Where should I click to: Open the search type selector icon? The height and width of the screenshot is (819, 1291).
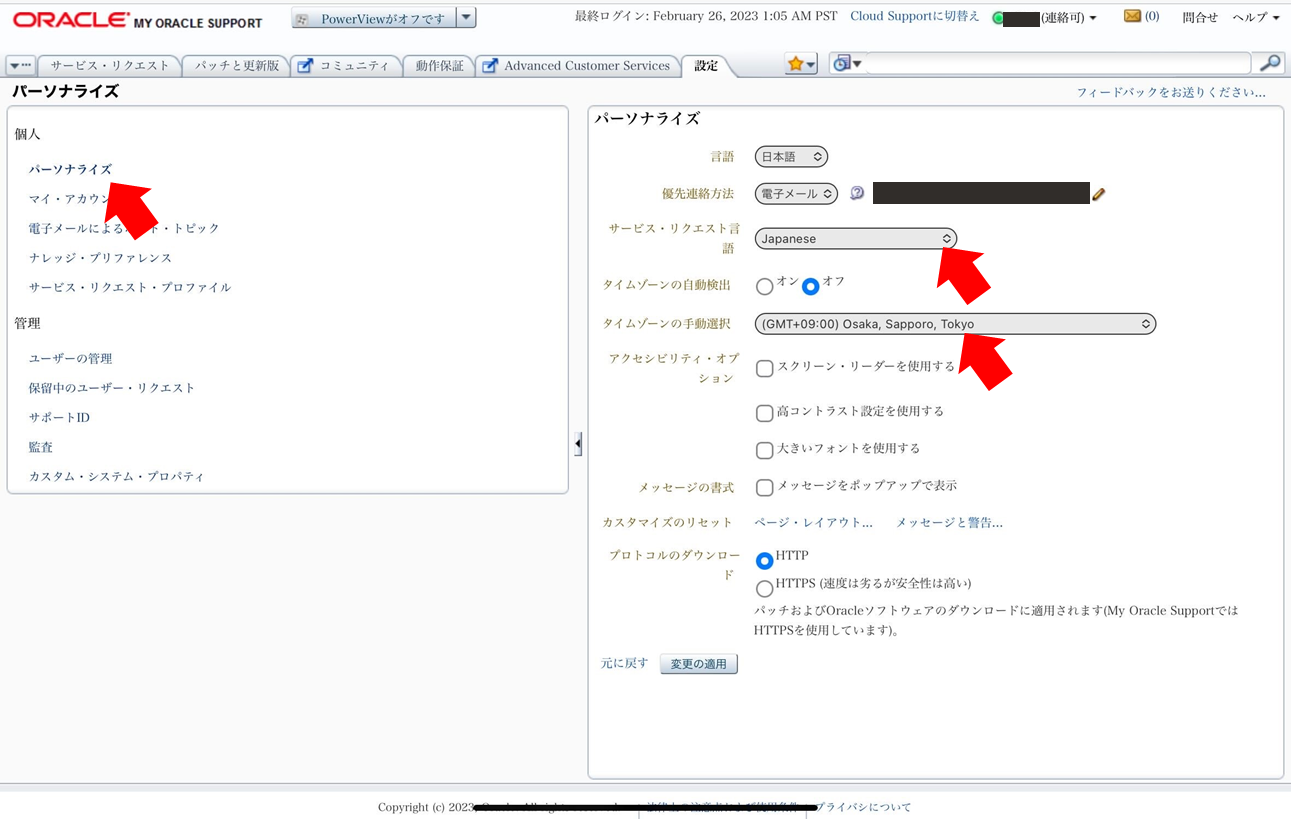point(847,64)
